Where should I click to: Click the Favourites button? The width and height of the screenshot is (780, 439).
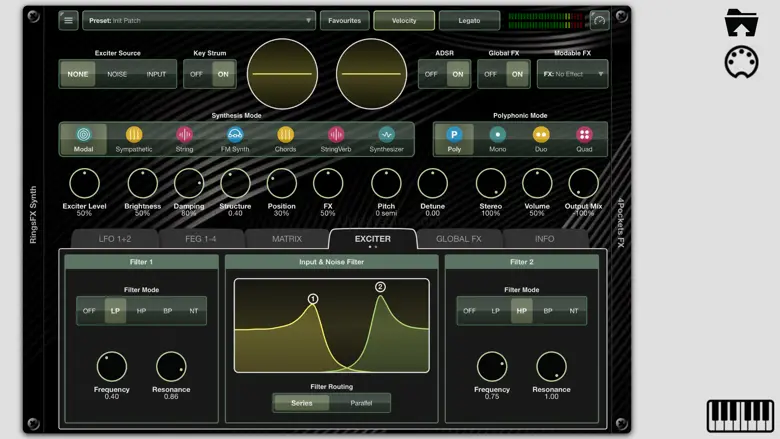pyautogui.click(x=344, y=20)
